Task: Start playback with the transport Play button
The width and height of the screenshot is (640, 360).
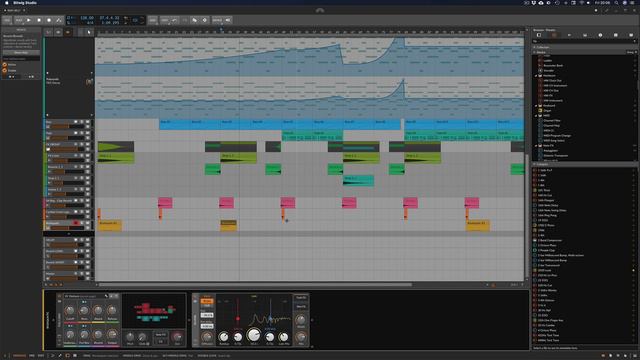Action: coord(29,20)
